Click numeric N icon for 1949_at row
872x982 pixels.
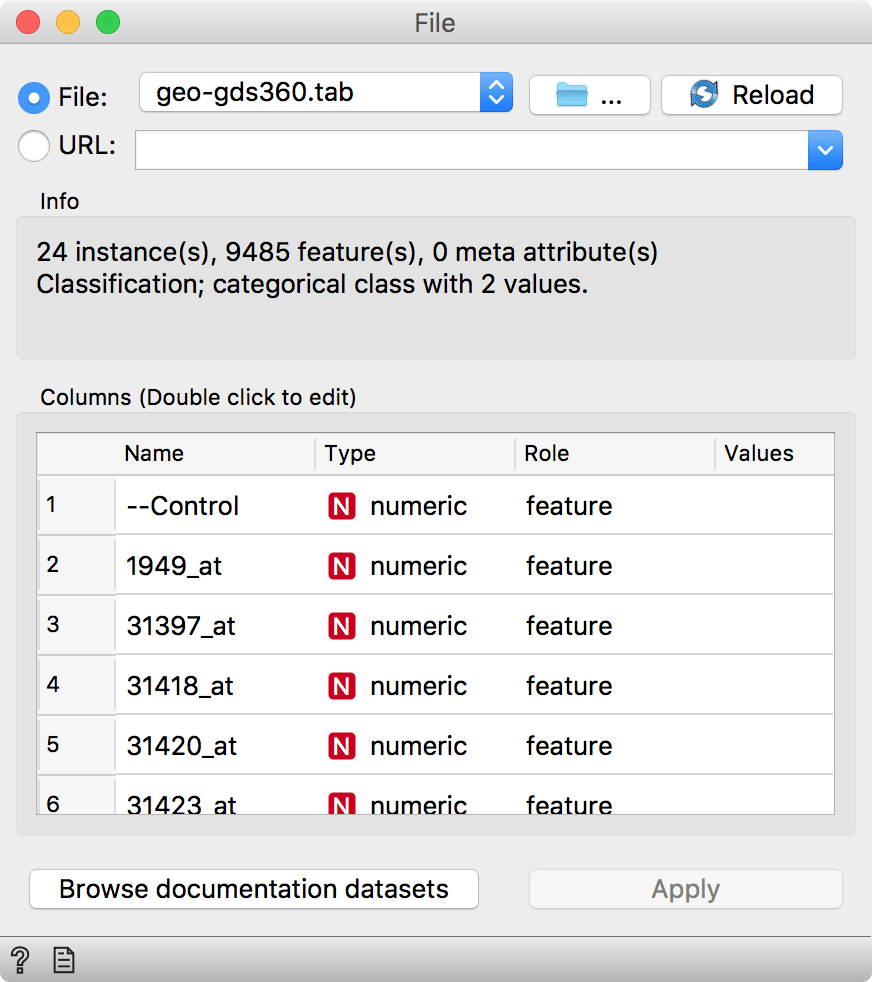[341, 566]
